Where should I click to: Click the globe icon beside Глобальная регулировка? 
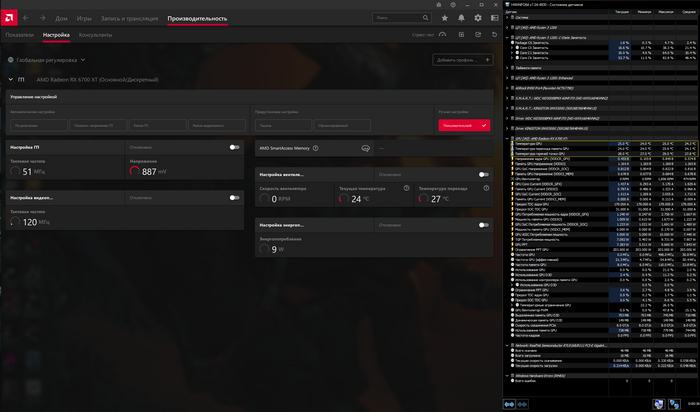(9, 60)
